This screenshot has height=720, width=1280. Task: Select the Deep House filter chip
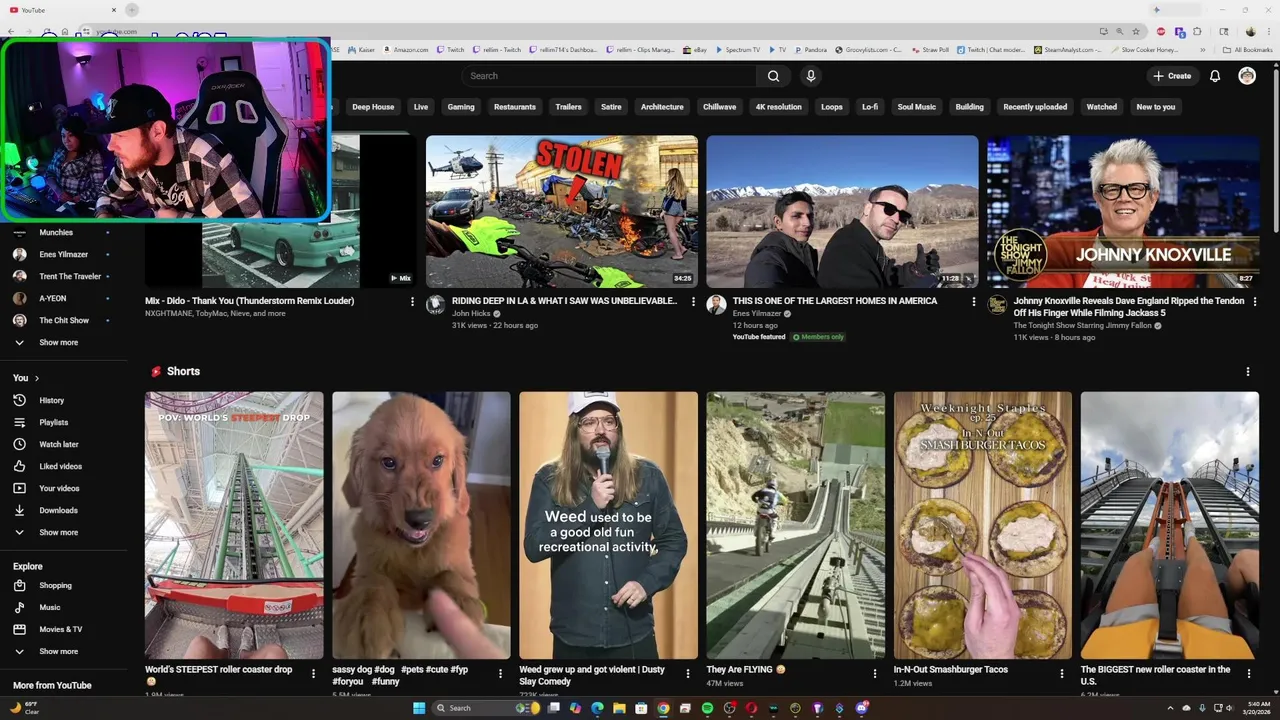(373, 107)
